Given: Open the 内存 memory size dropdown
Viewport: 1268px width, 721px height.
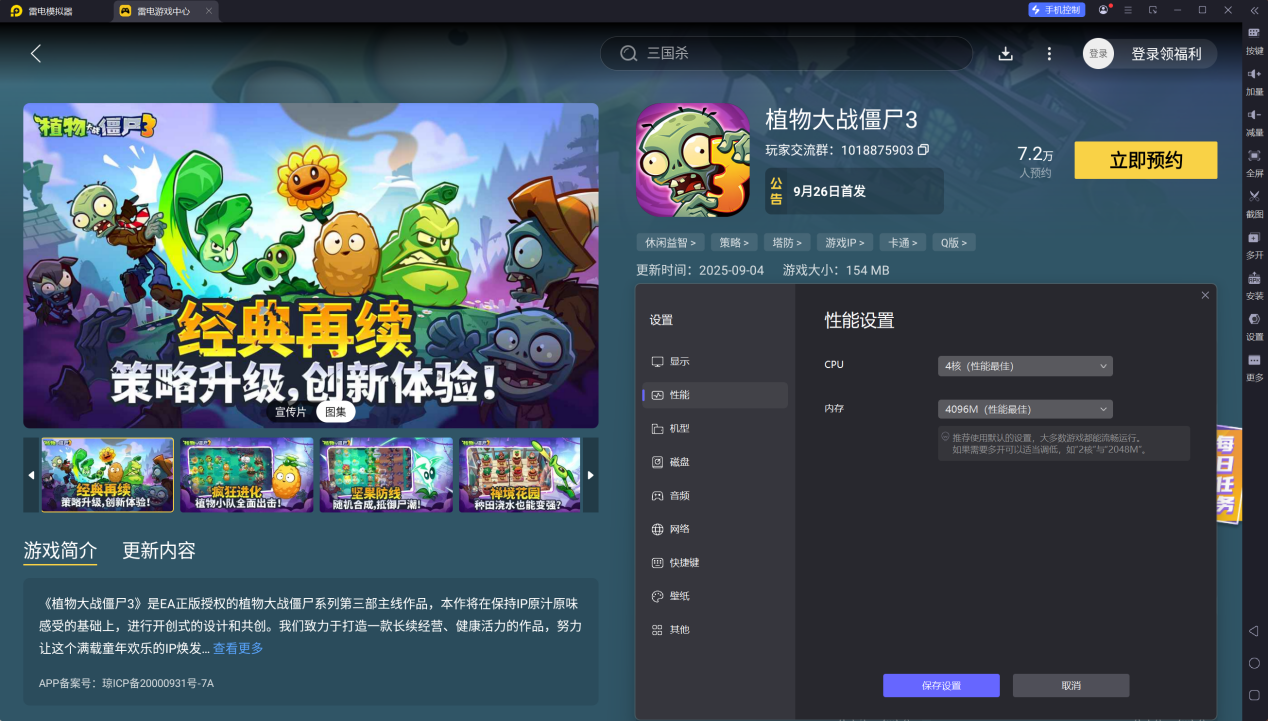Looking at the screenshot, I should pyautogui.click(x=1024, y=409).
